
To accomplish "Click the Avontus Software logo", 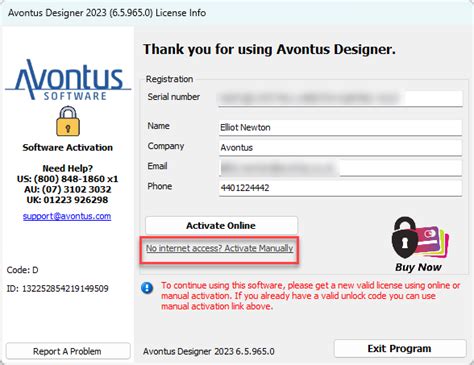I will pos(68,80).
